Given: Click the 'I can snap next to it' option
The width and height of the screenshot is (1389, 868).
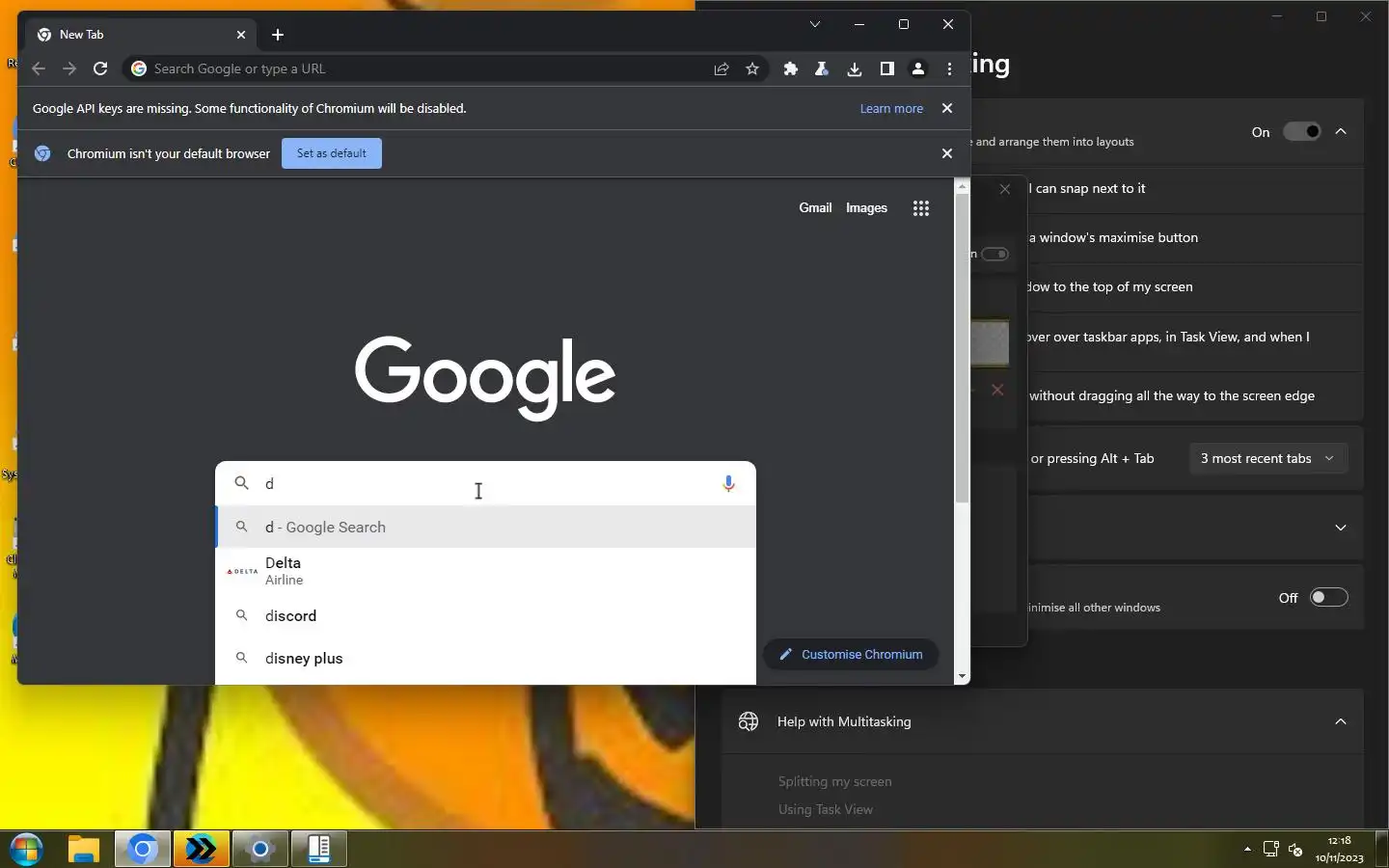Looking at the screenshot, I should pyautogui.click(x=1087, y=189).
